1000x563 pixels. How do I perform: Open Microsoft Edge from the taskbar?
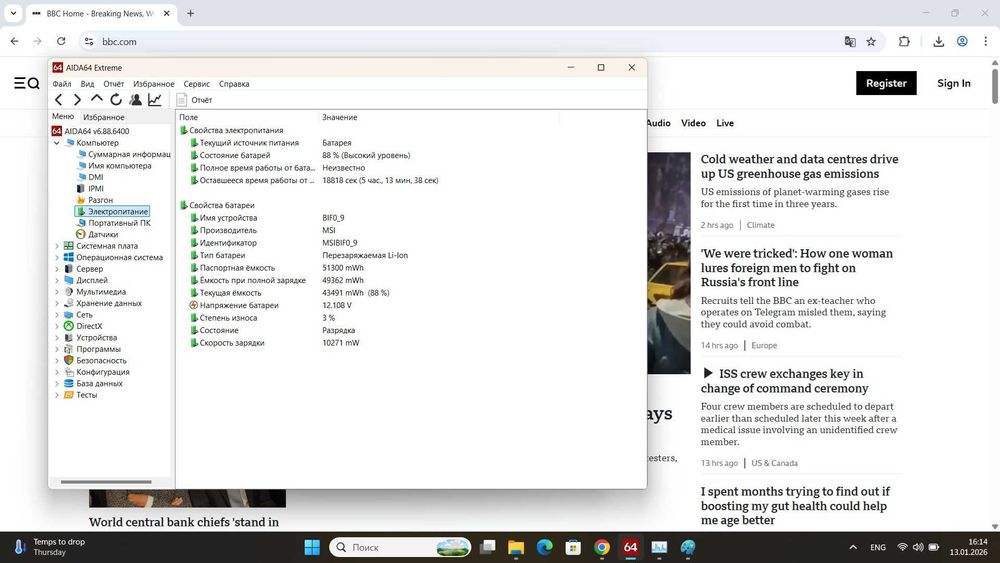(x=545, y=547)
